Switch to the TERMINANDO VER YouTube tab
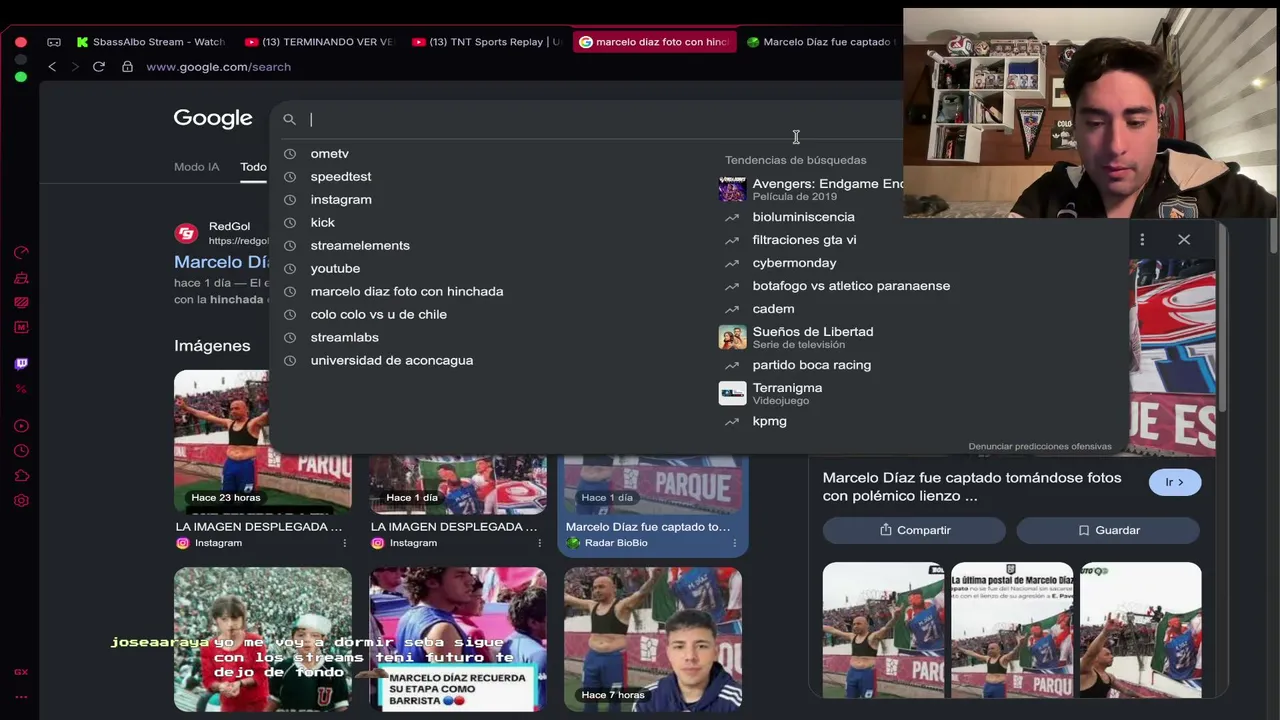 (x=320, y=42)
